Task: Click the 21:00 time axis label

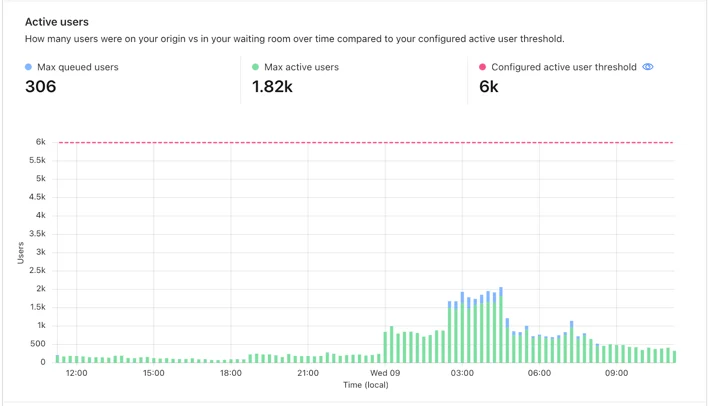Action: [x=308, y=373]
